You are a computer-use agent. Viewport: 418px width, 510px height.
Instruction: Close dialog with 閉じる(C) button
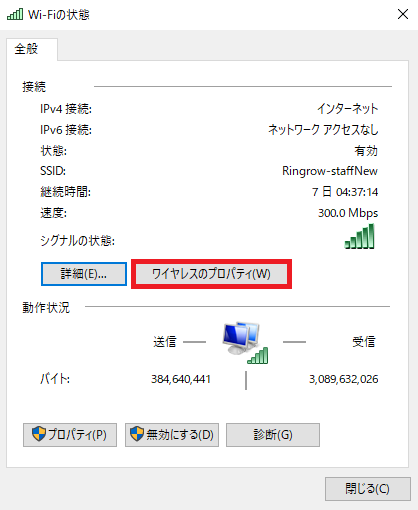coord(368,489)
